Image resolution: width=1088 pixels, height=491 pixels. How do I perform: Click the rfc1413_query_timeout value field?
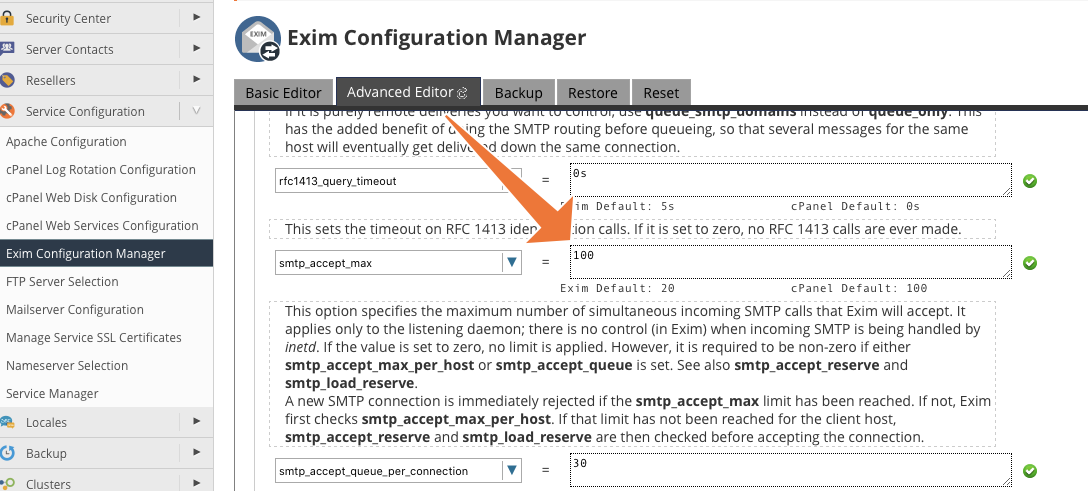[790, 180]
